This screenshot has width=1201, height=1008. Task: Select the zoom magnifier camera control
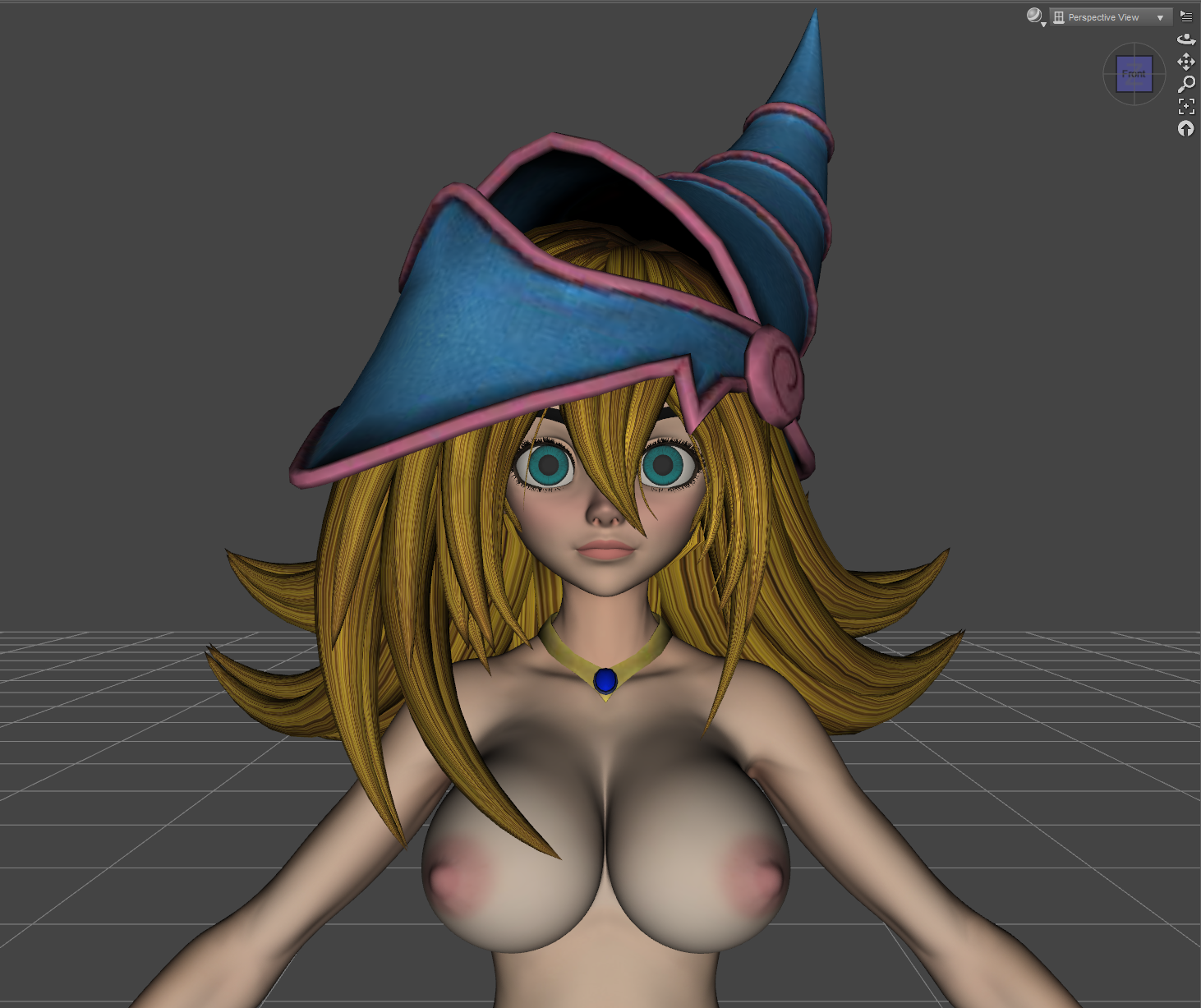[1186, 84]
